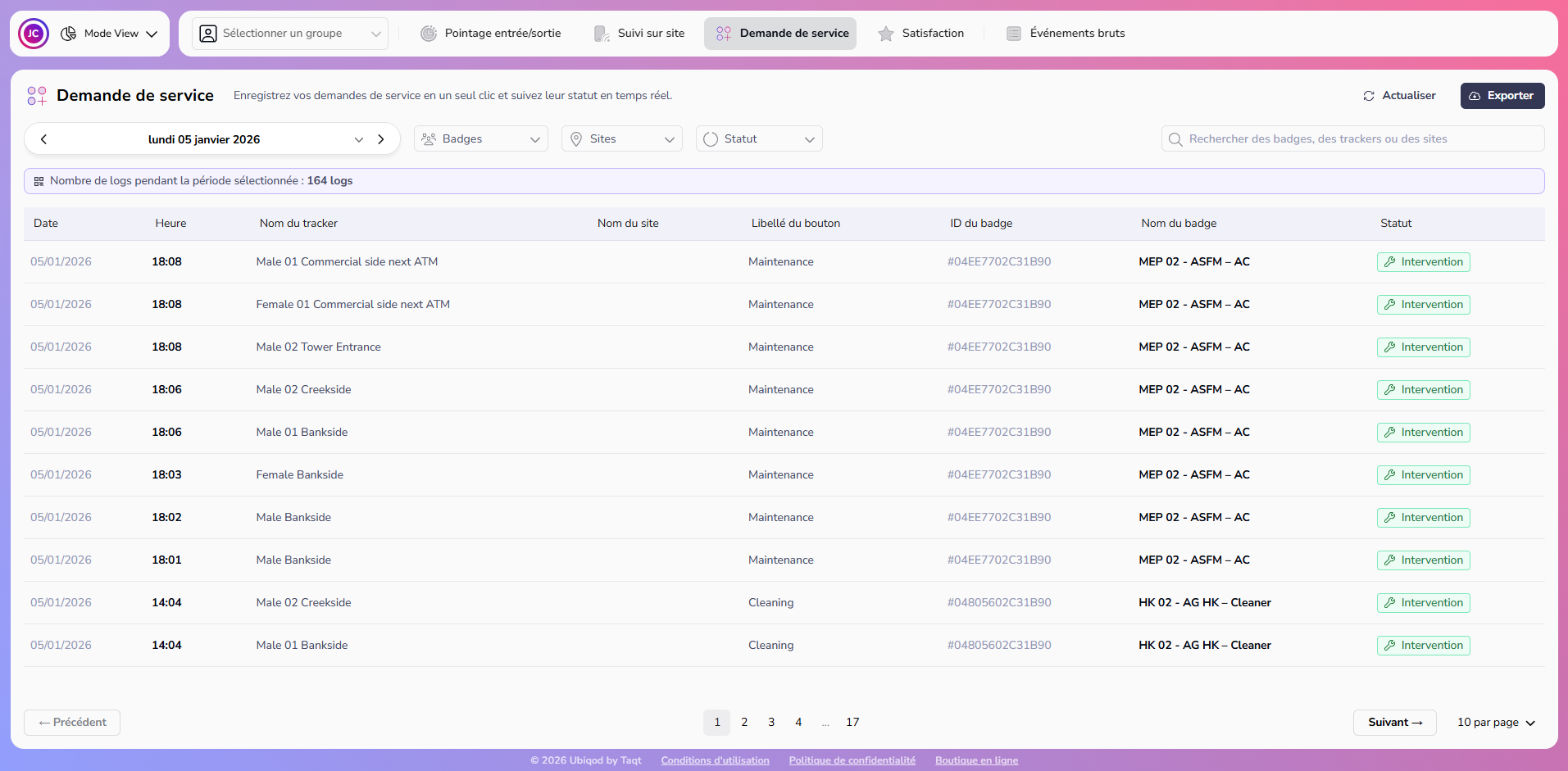Select page 4 in the pagination
The image size is (1568, 771).
798,722
